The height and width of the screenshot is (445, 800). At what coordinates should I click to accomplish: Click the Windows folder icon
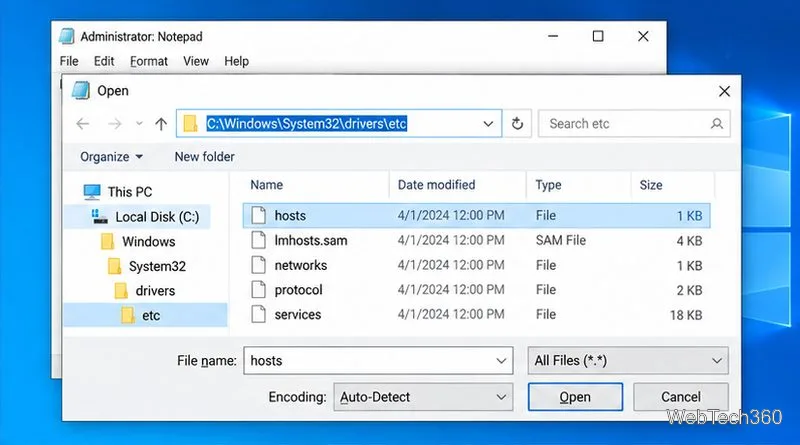pyautogui.click(x=108, y=241)
